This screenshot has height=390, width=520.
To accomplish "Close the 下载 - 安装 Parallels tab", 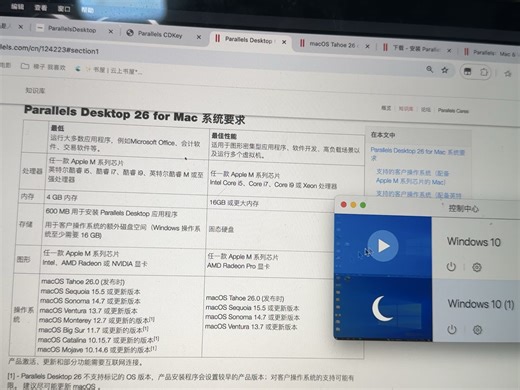I will point(449,51).
